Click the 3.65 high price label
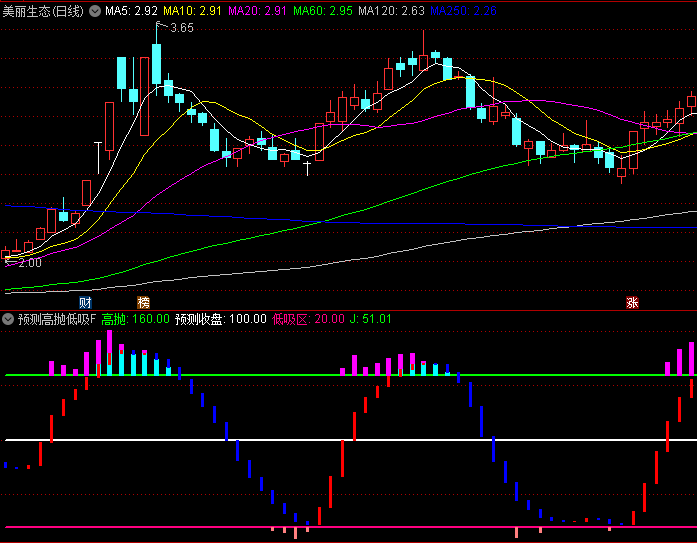The height and width of the screenshot is (543, 697). (x=182, y=28)
